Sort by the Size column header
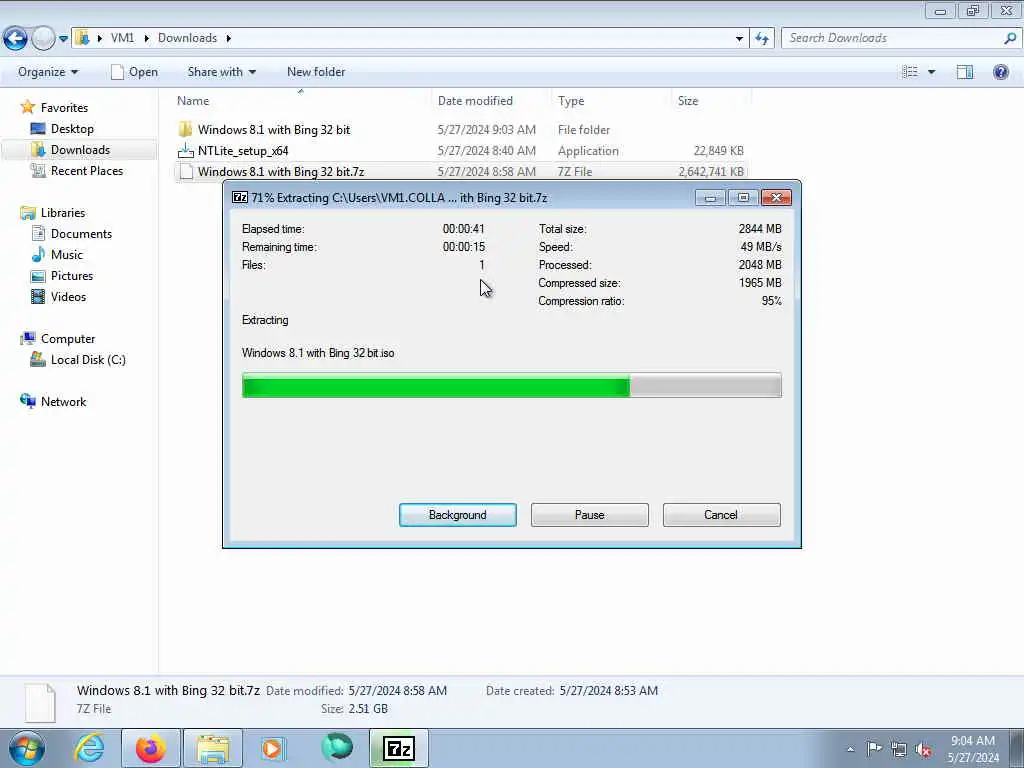This screenshot has width=1024, height=768. [711, 101]
